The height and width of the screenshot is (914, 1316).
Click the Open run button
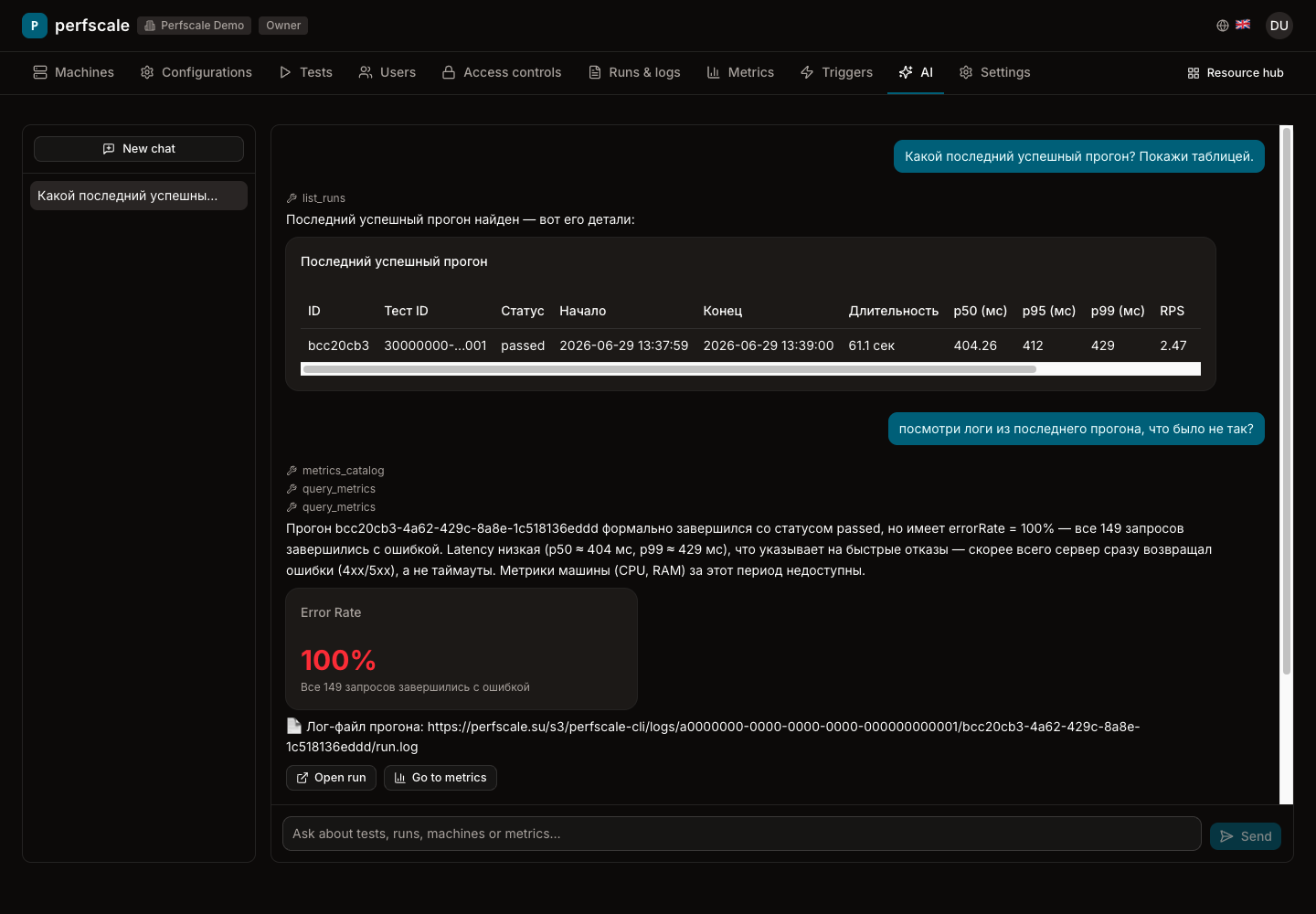click(x=331, y=778)
